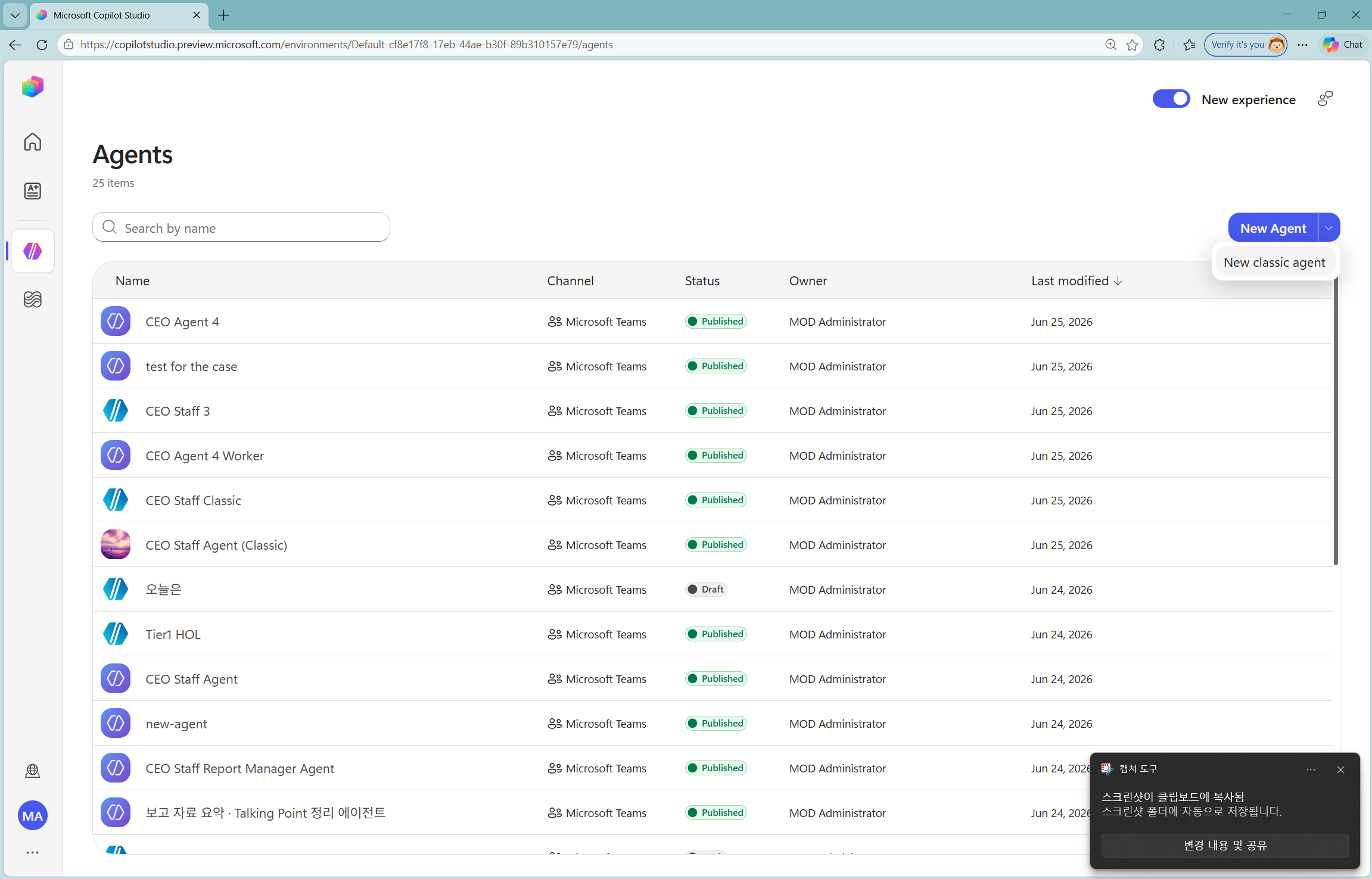Open browser settings and more ellipsis
This screenshot has height=879, width=1372.
1303,45
